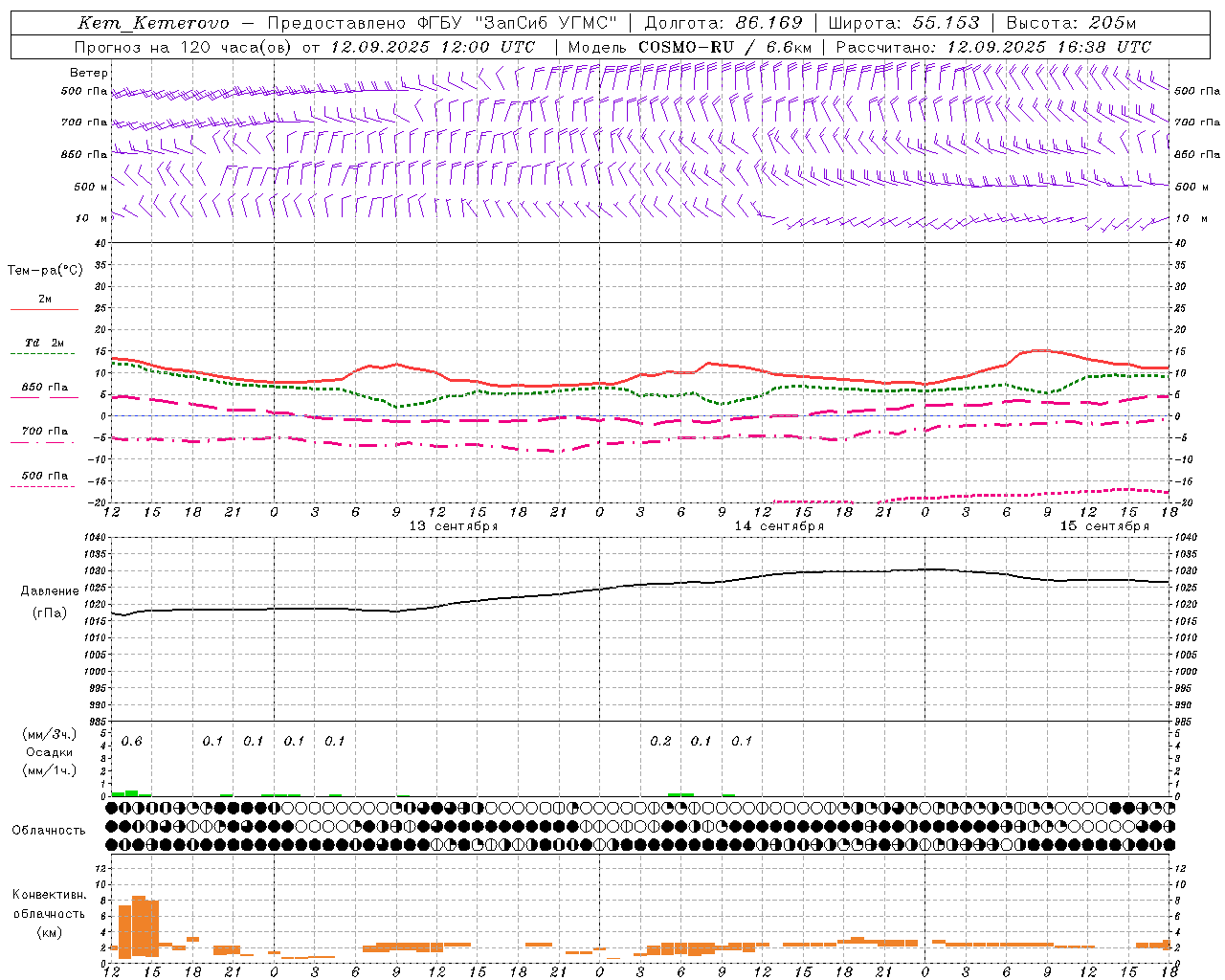Click the (км) unit label for convective clouds

click(x=50, y=932)
